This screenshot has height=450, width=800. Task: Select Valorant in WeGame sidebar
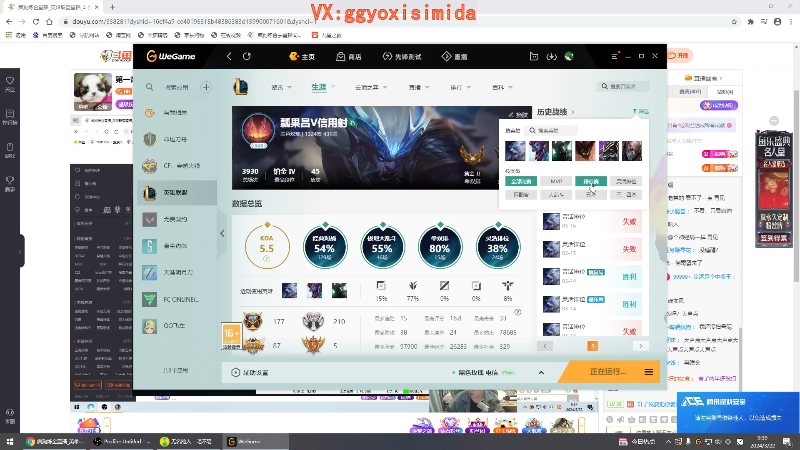click(x=177, y=219)
